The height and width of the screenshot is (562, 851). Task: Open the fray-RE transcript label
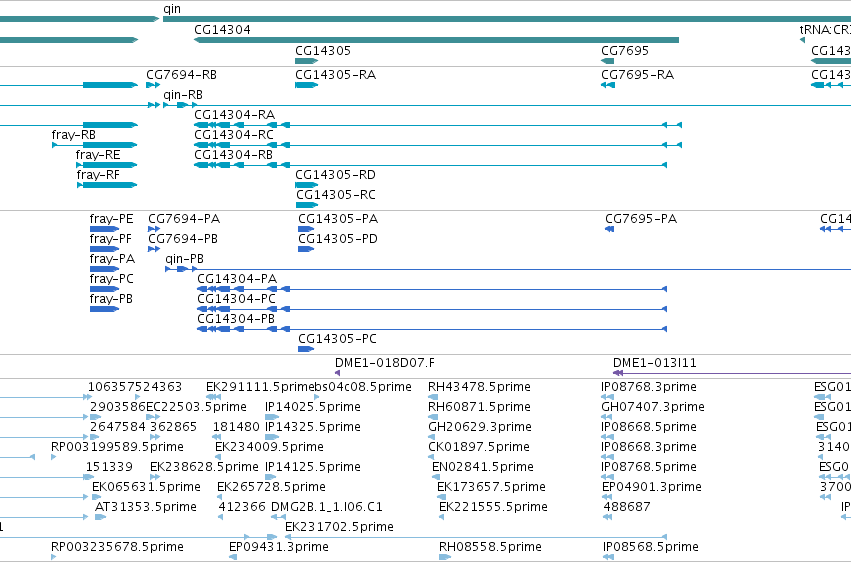[98, 155]
